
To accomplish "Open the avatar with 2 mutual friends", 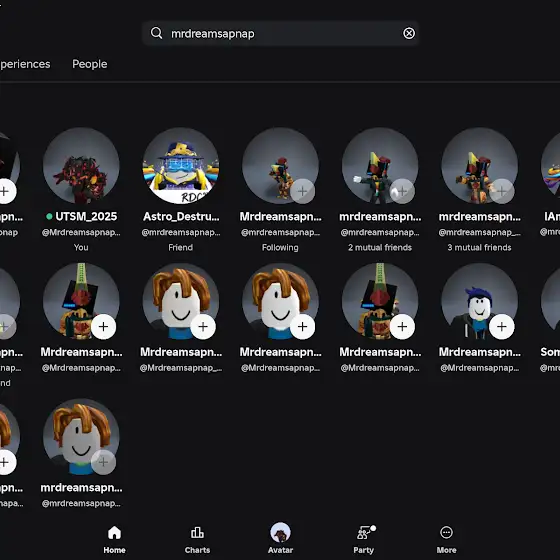I will pyautogui.click(x=380, y=166).
